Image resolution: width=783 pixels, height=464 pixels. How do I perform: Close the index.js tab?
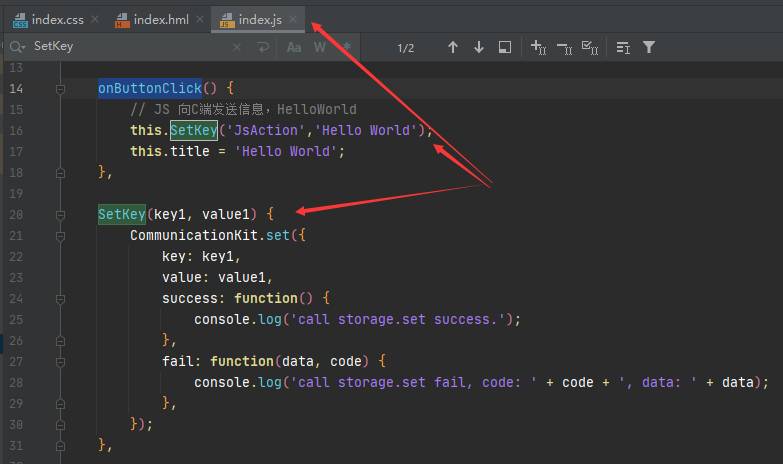(x=293, y=19)
